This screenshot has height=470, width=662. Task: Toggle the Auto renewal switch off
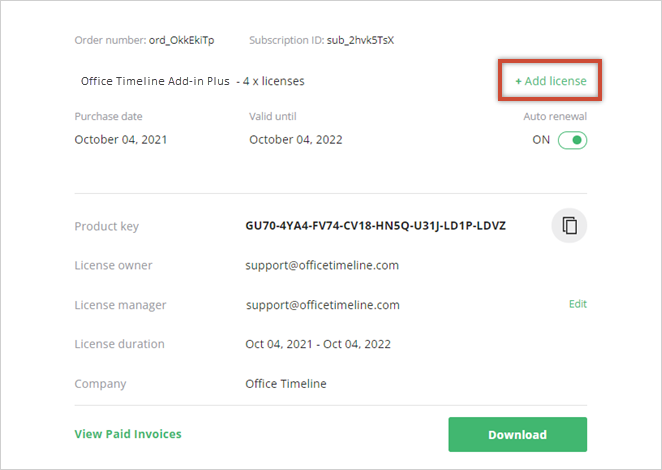(x=572, y=140)
